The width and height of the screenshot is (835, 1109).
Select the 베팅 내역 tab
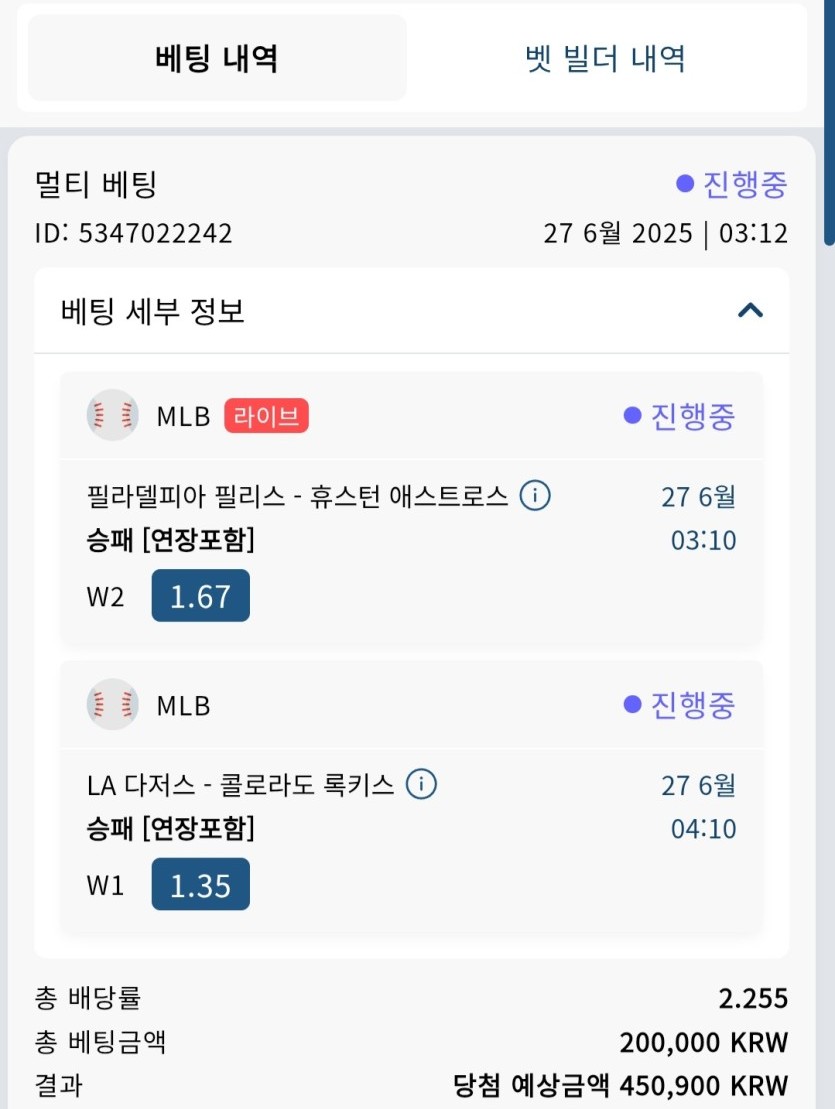coord(217,58)
